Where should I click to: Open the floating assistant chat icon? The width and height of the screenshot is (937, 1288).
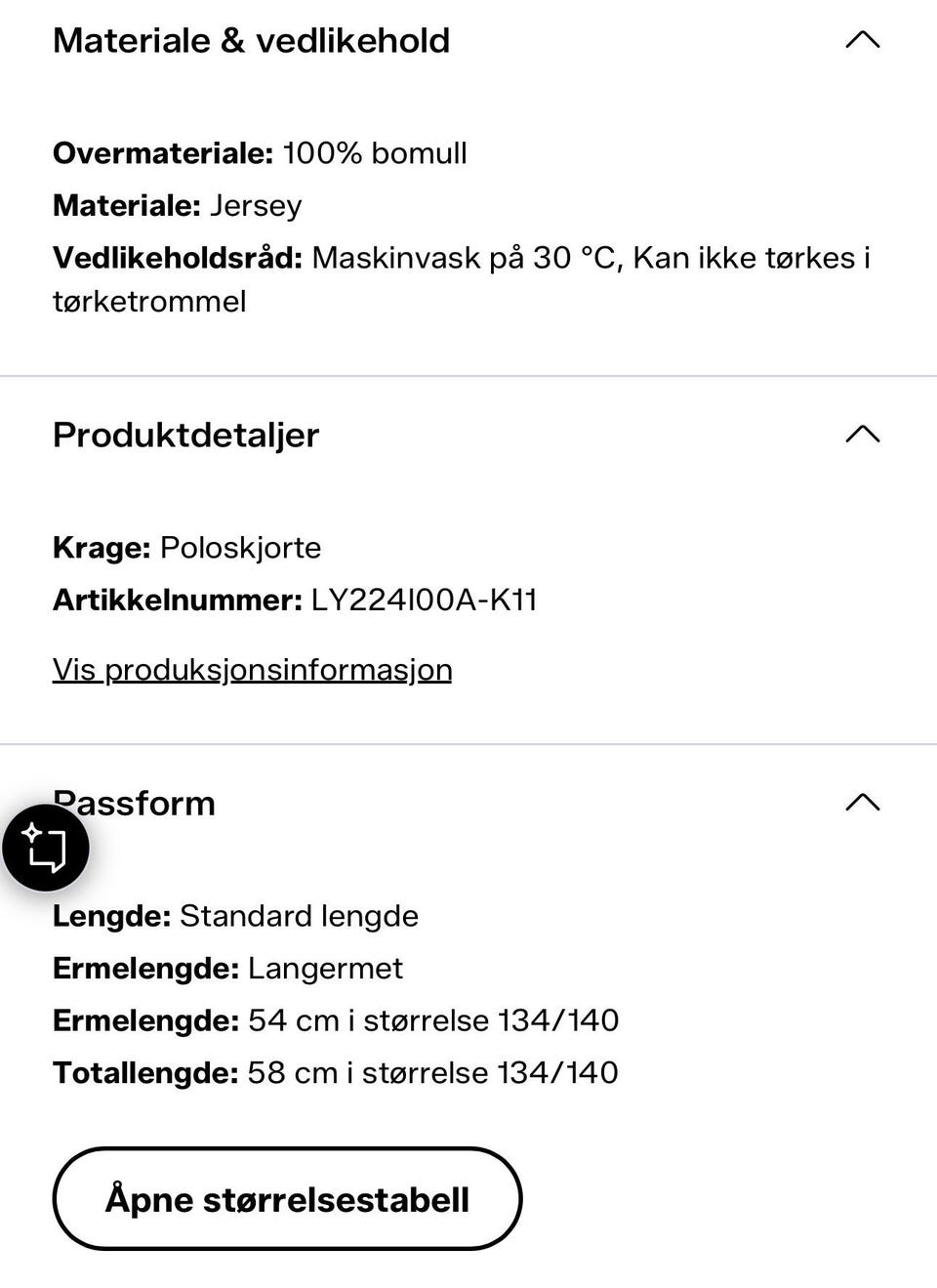click(46, 848)
